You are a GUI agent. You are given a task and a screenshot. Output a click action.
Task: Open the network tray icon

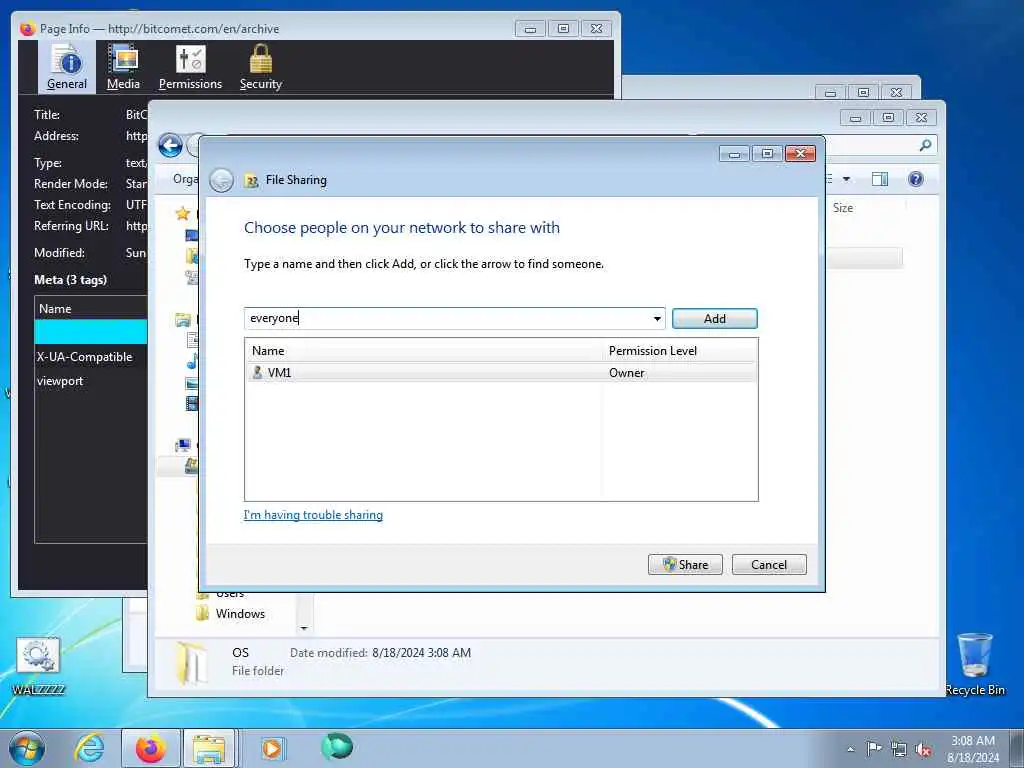pos(899,749)
